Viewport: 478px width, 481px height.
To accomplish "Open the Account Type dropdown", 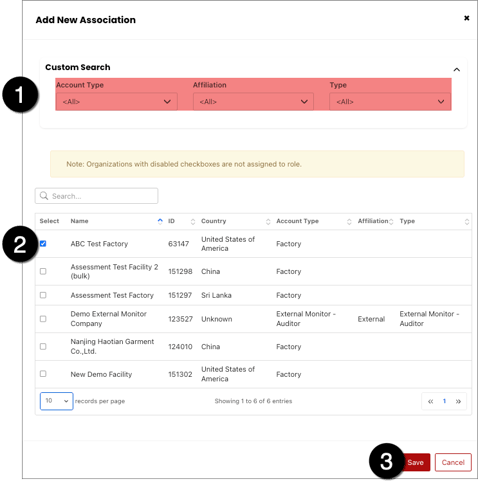I will coord(117,102).
